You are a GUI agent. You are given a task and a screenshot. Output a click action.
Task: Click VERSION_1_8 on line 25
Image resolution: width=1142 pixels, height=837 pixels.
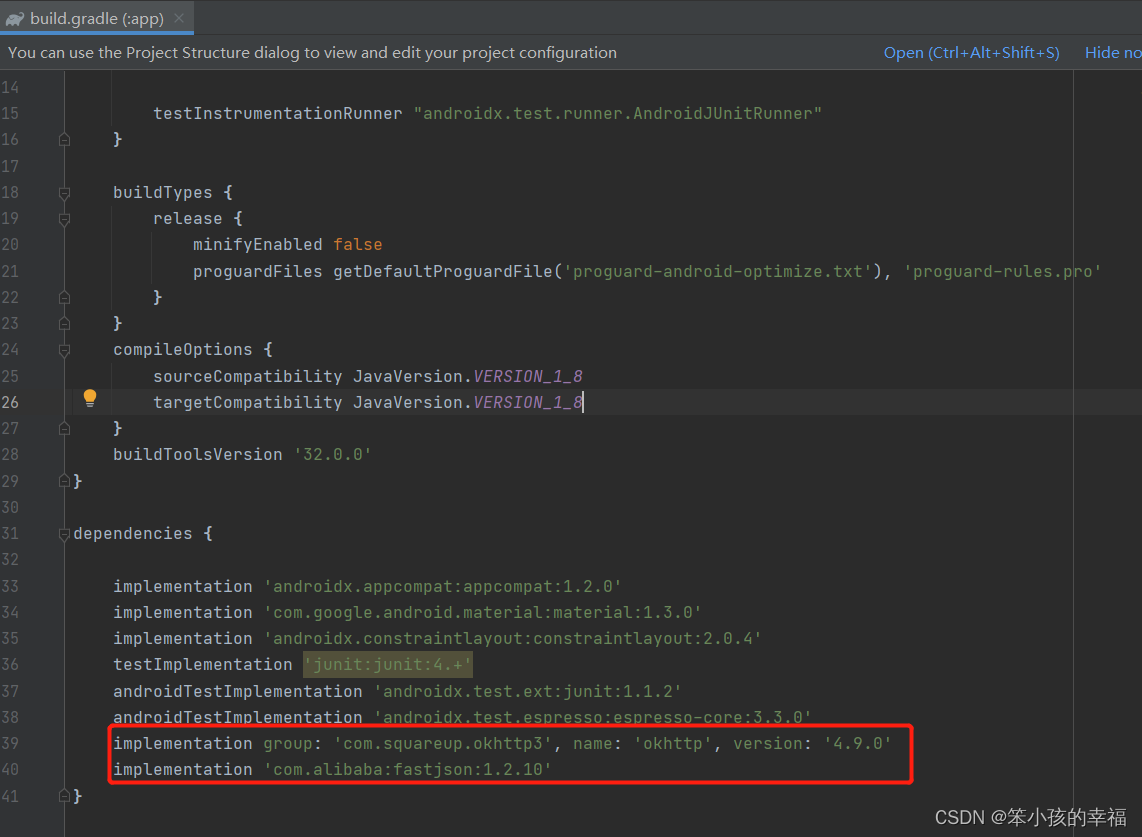pyautogui.click(x=528, y=377)
